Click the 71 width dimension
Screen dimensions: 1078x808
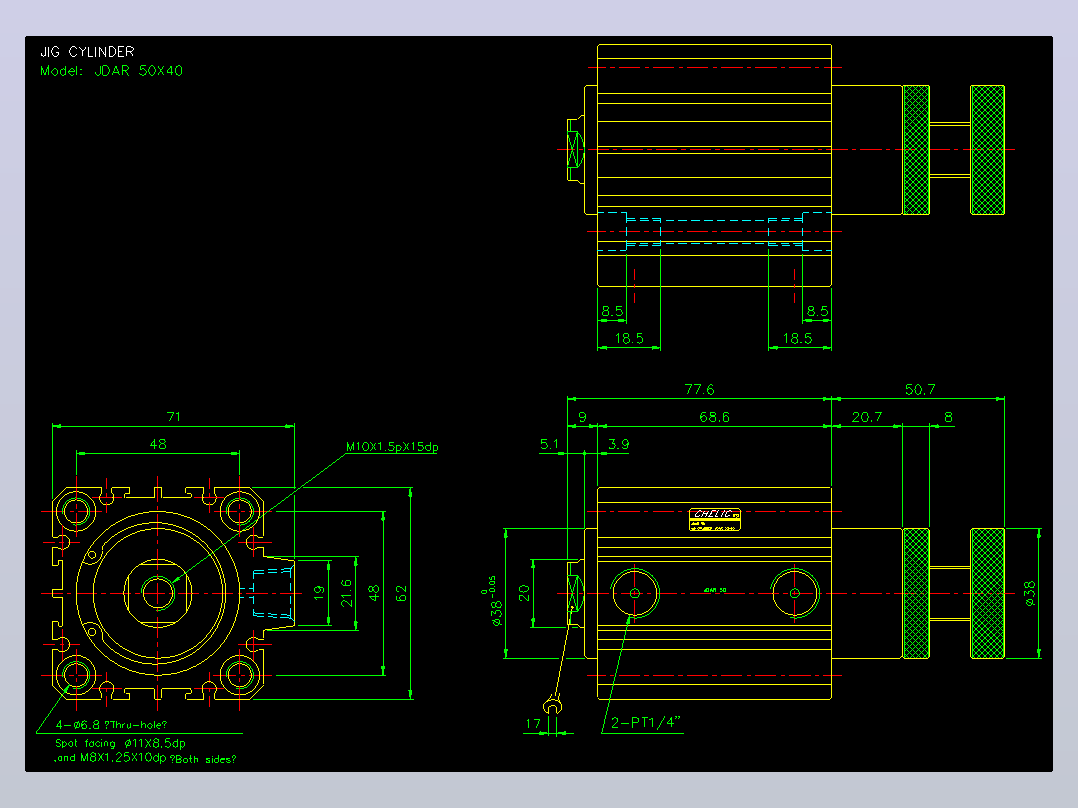click(174, 417)
